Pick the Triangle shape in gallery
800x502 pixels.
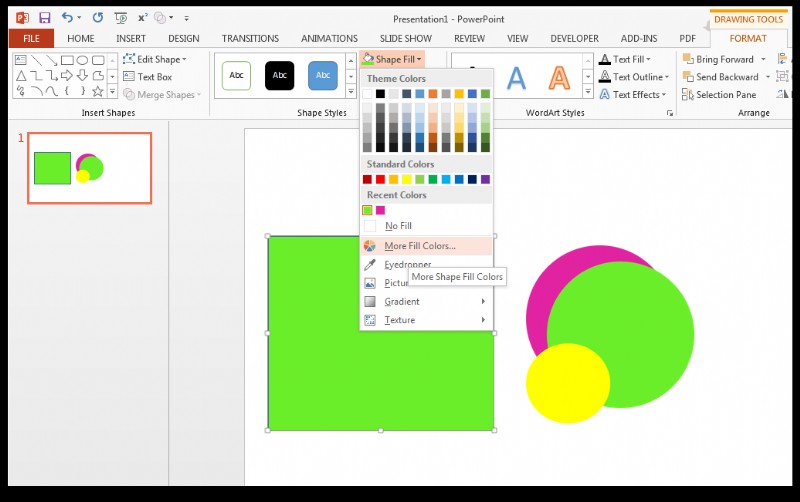tap(21, 76)
